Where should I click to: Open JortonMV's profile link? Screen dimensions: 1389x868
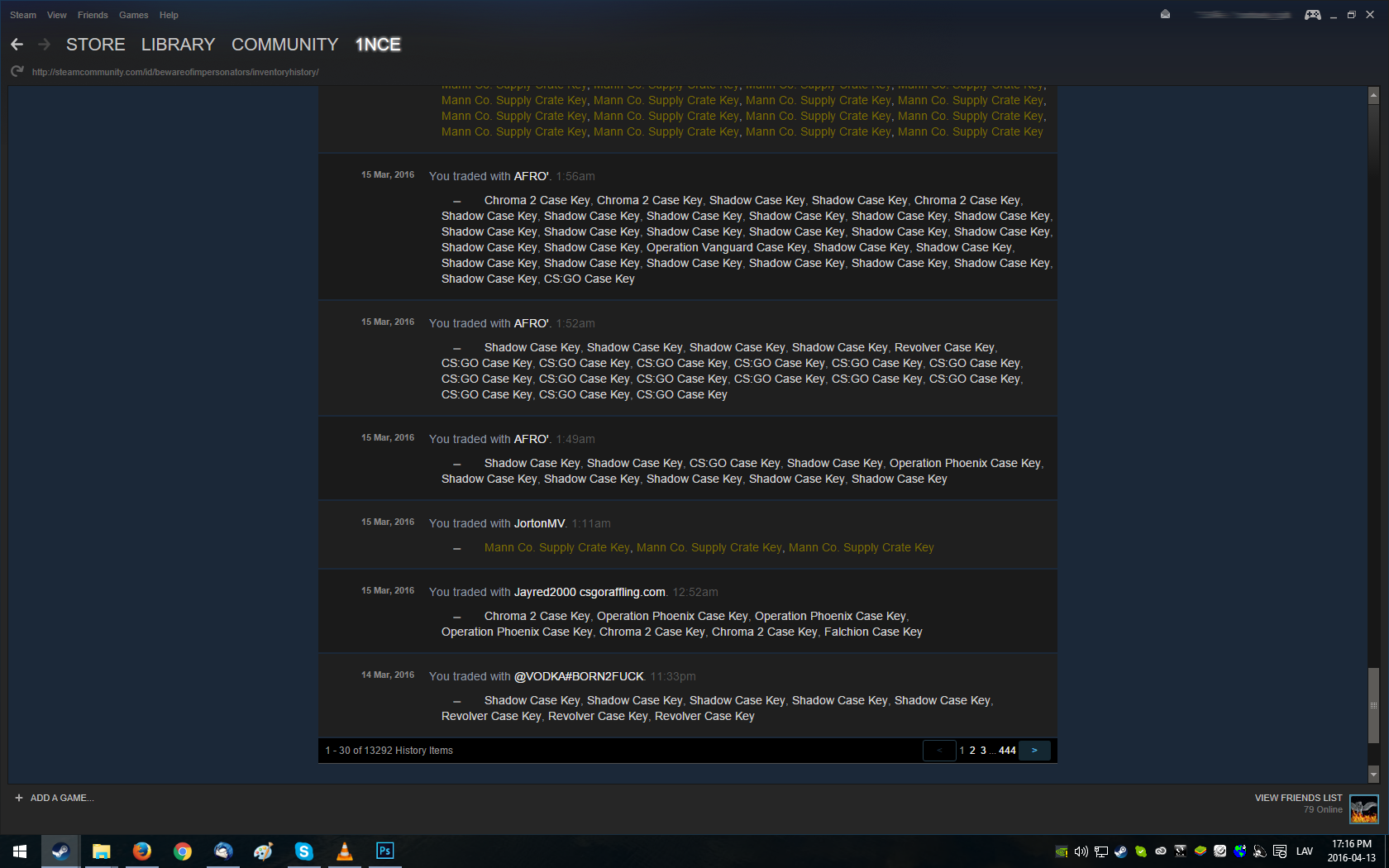pyautogui.click(x=539, y=523)
